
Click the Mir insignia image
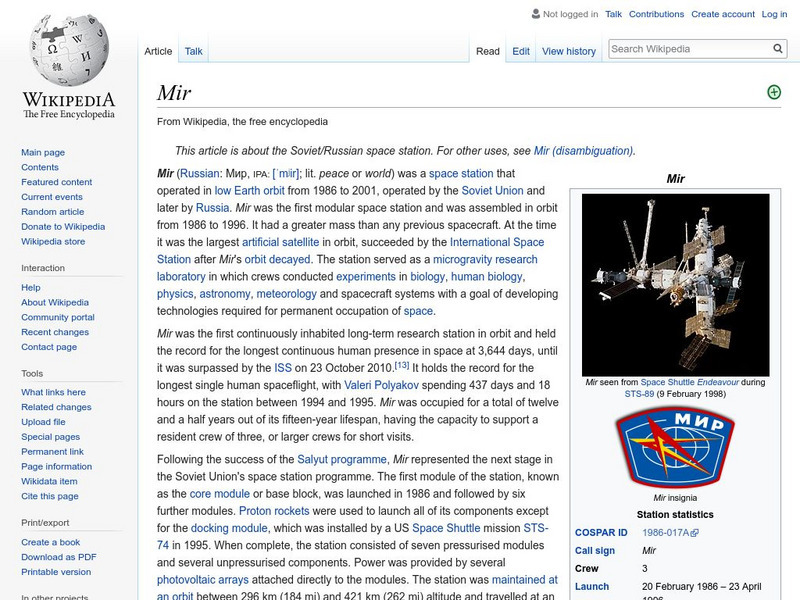click(x=673, y=447)
